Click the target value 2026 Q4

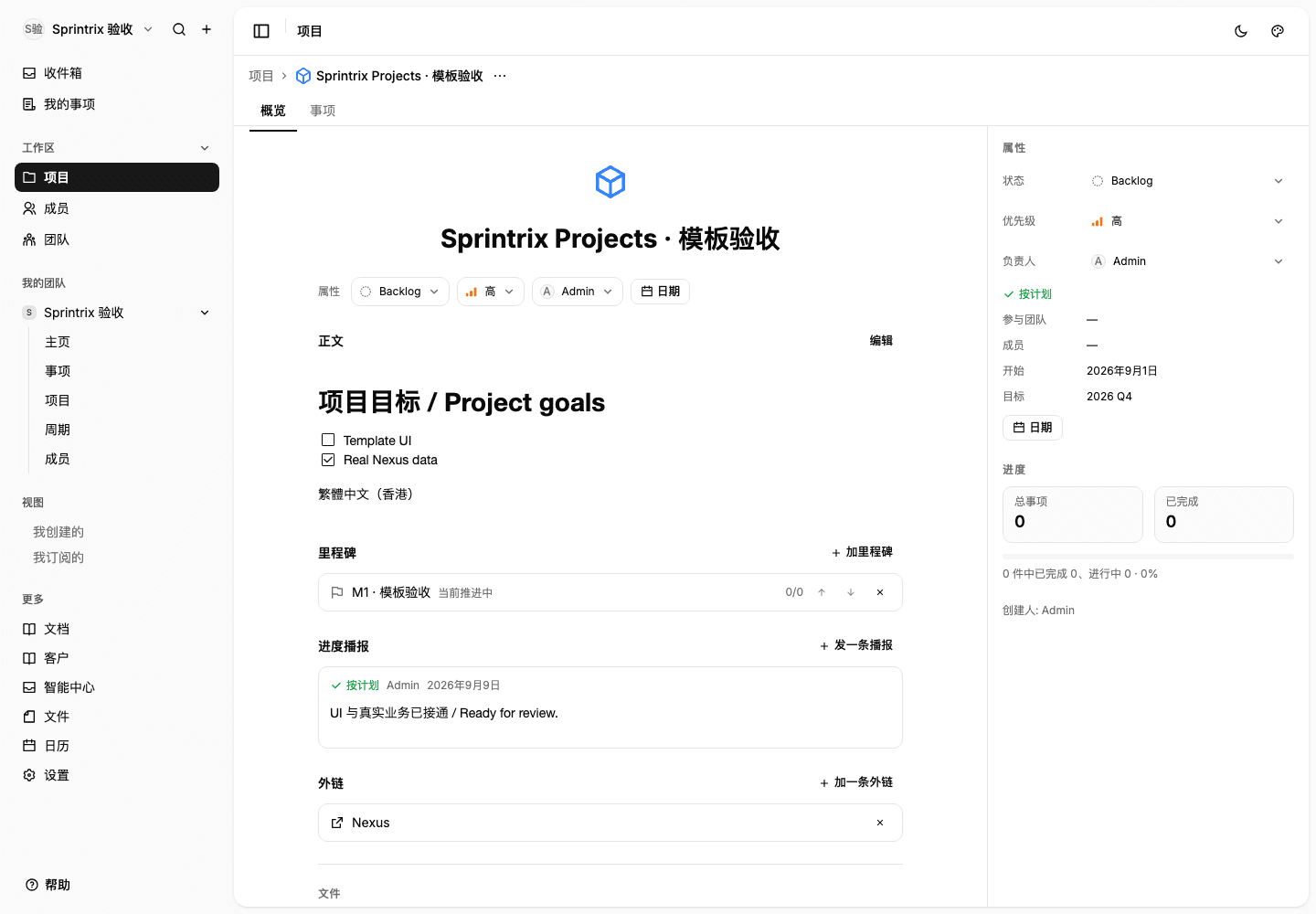[1109, 397]
